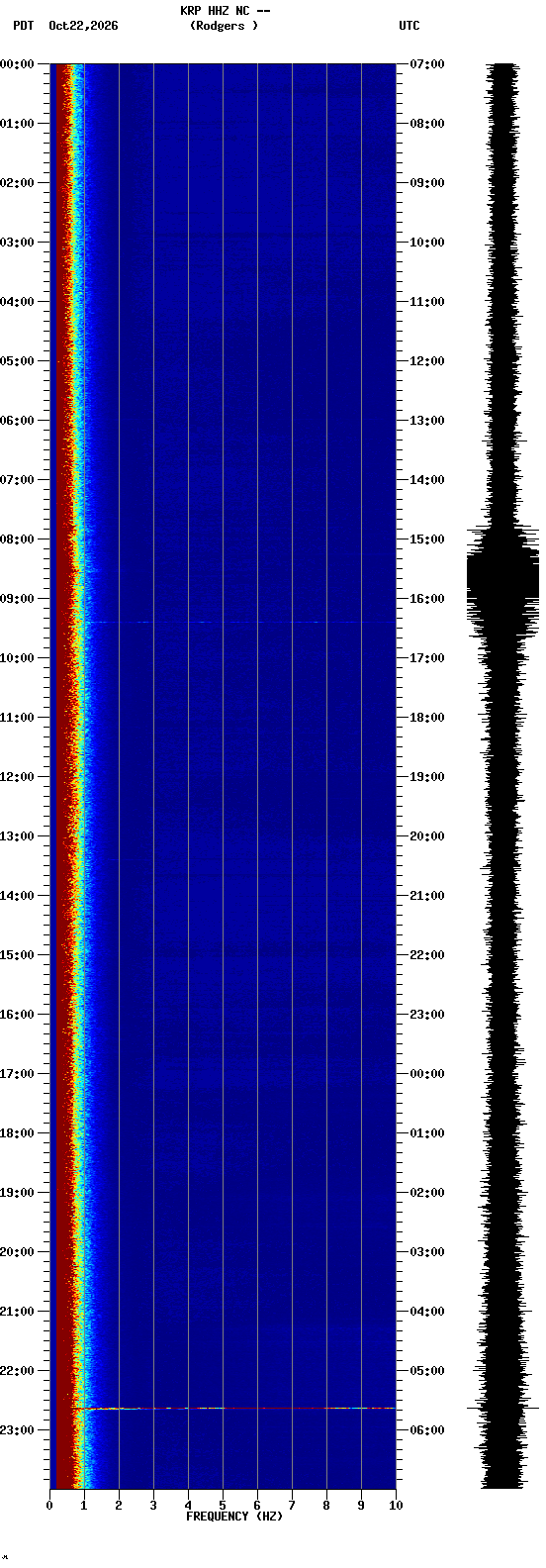Click the 07:00 UTC time label

click(x=427, y=64)
